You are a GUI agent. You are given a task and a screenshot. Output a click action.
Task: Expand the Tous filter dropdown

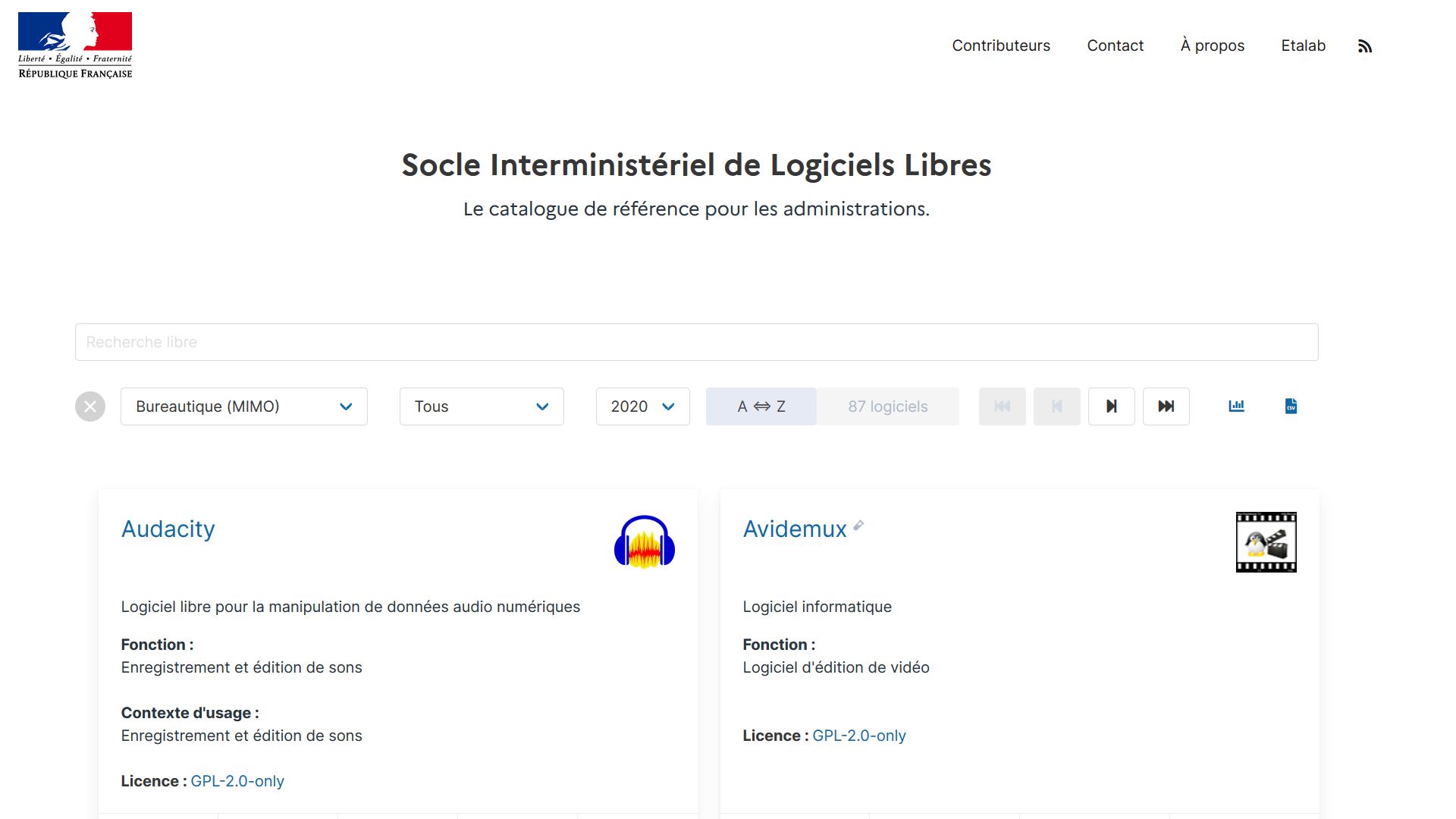[x=482, y=406]
